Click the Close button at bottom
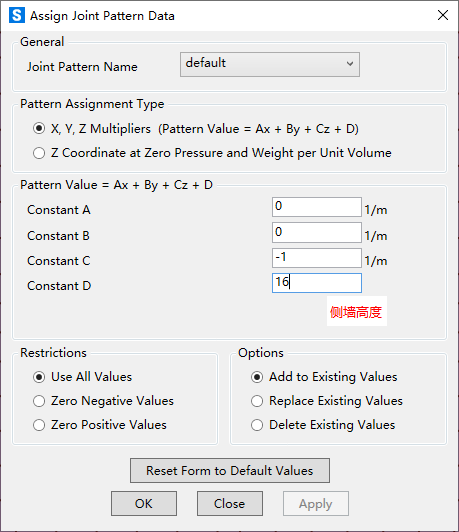 (230, 504)
